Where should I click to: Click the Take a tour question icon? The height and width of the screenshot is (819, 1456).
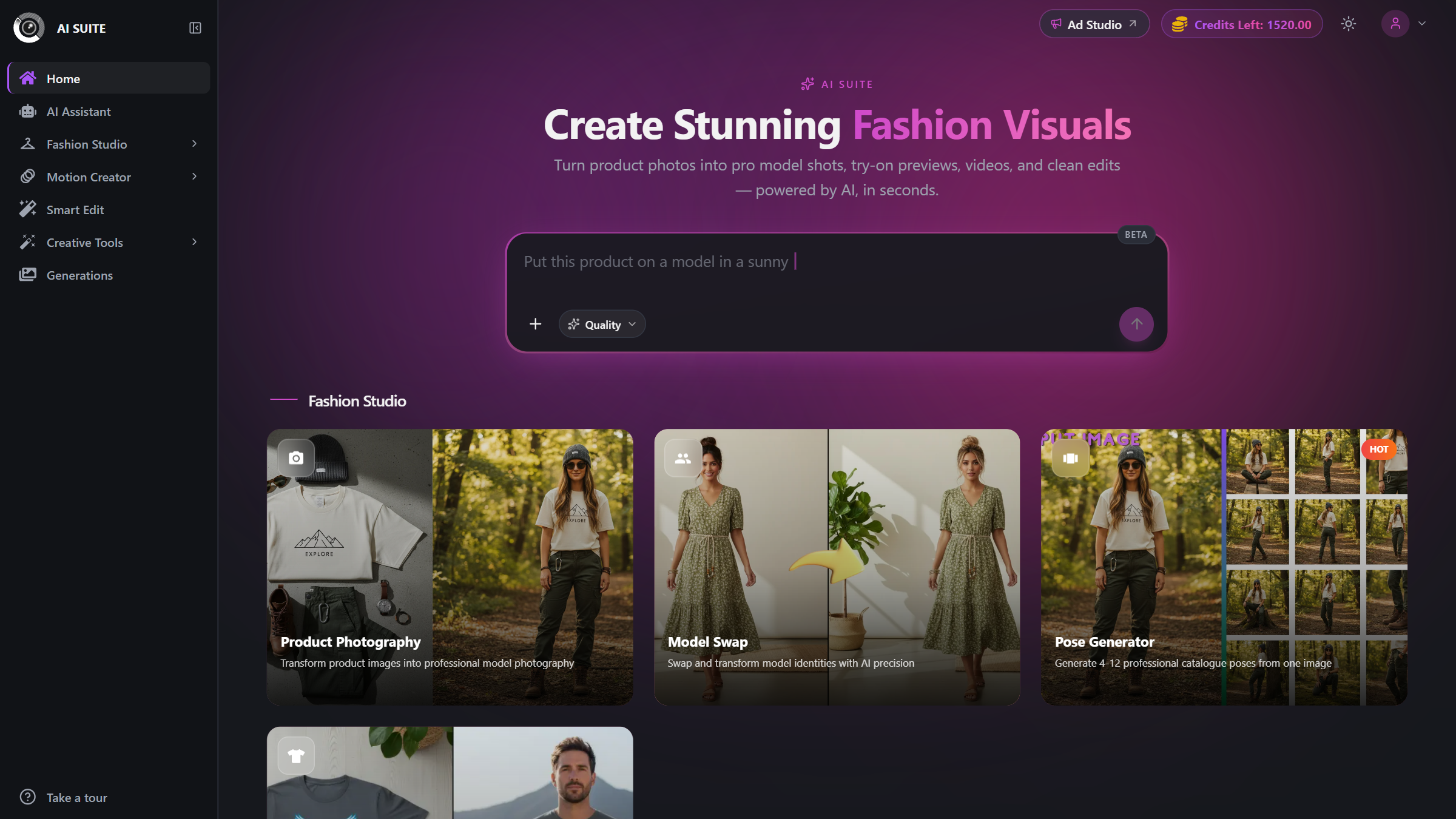pos(28,797)
